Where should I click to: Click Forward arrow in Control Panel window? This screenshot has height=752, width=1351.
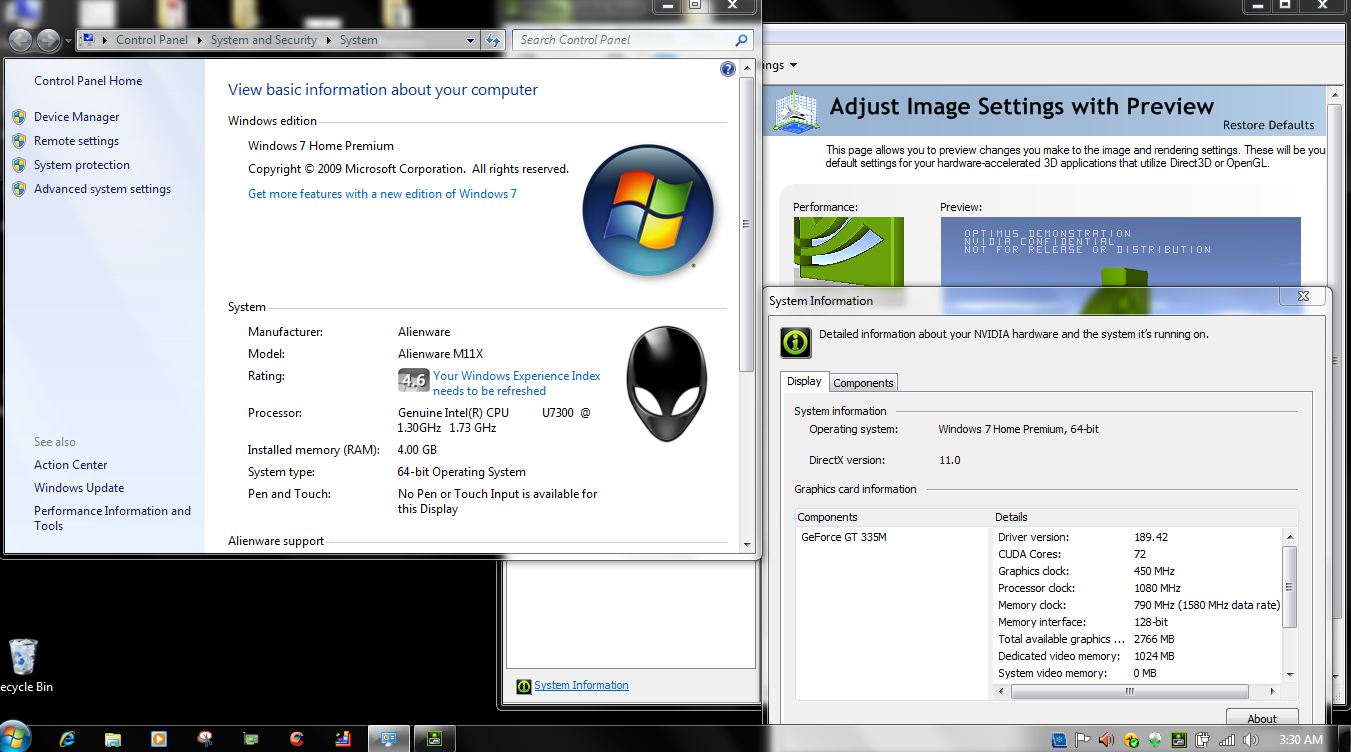click(x=47, y=40)
